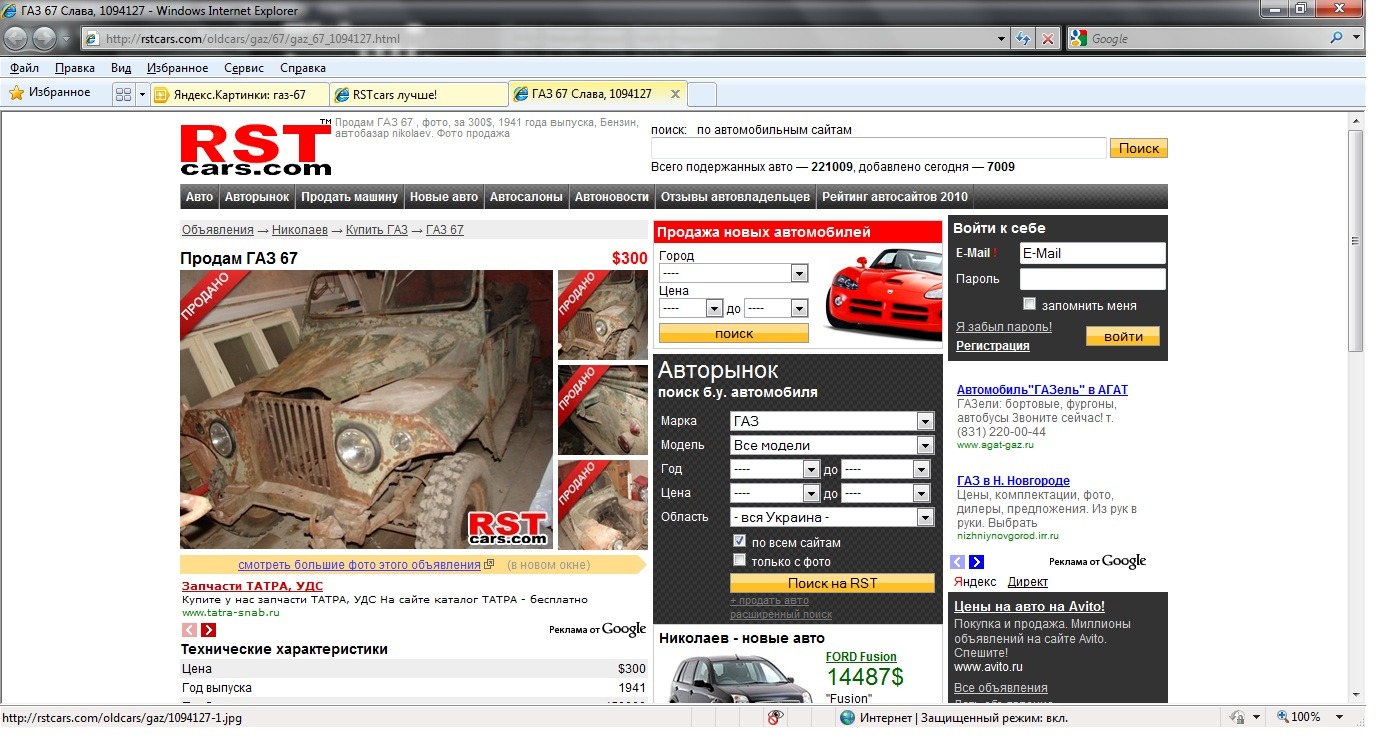
Task: Click the RST cars.com logo
Action: click(256, 150)
